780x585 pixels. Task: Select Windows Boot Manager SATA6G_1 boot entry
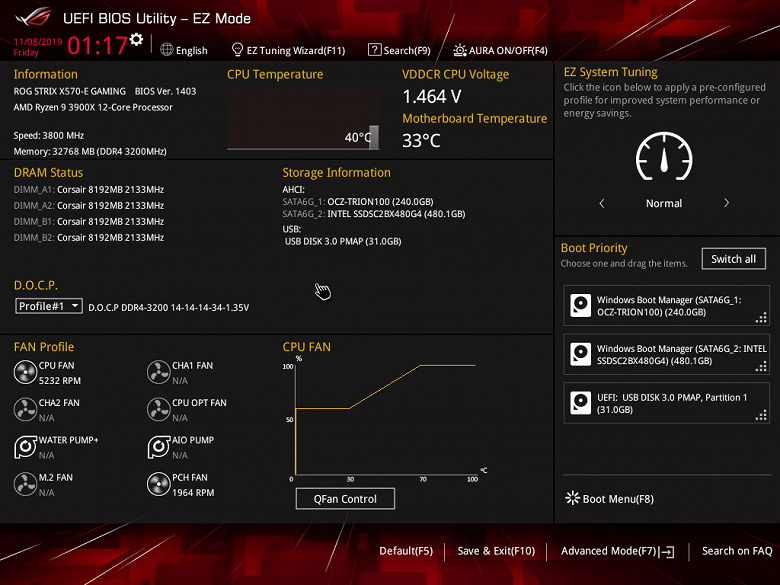(x=667, y=305)
